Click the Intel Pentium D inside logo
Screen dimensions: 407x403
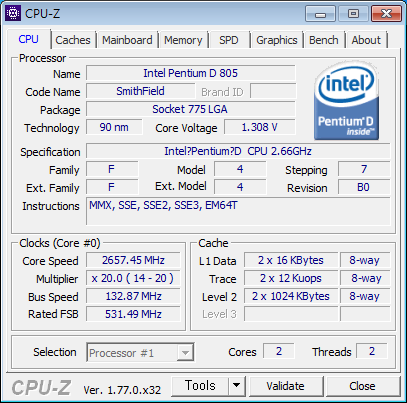[x=346, y=101]
